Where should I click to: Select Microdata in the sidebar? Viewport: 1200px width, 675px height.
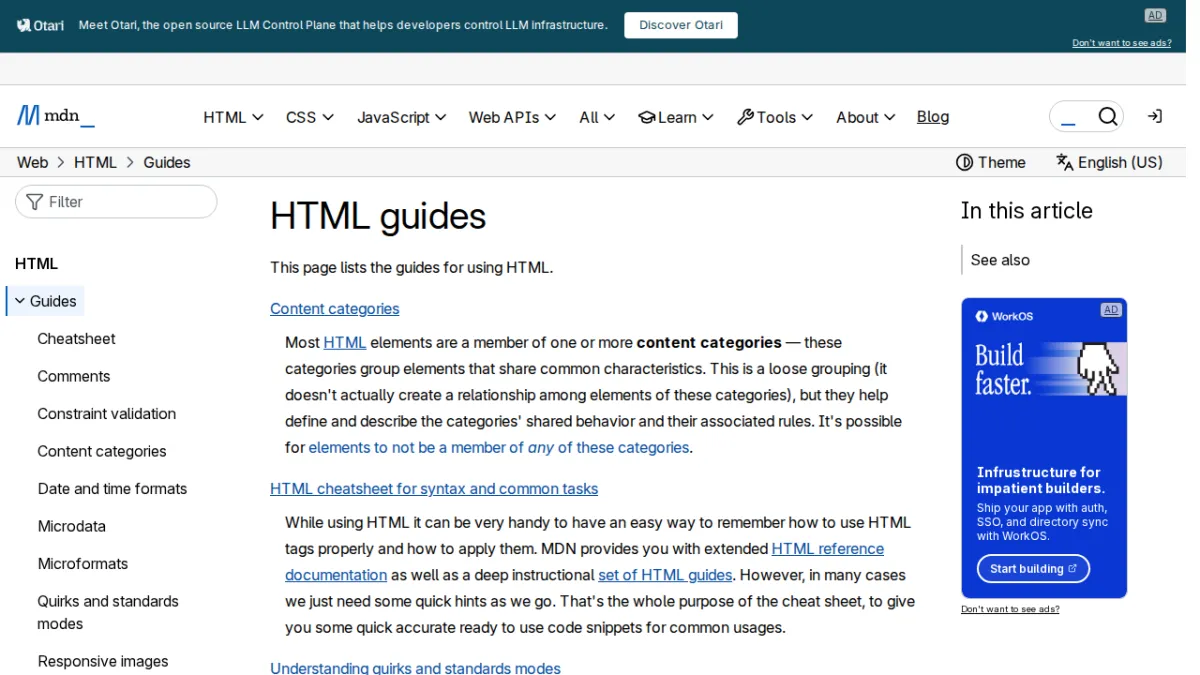click(72, 526)
